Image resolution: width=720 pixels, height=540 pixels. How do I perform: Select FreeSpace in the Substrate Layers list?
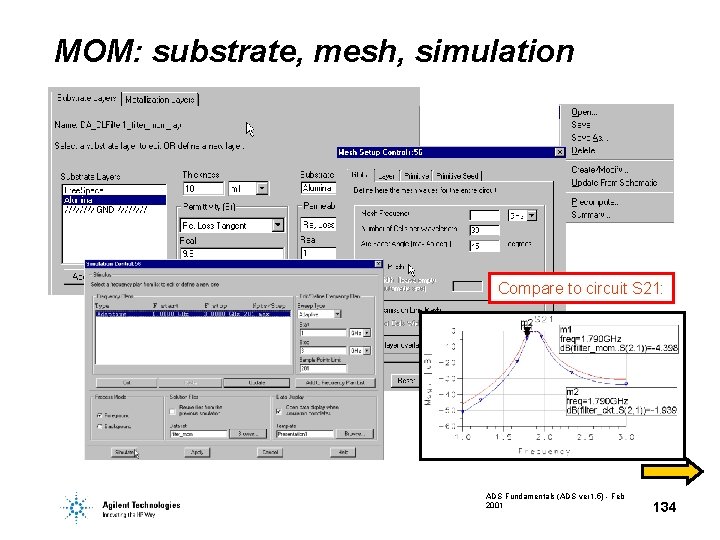(114, 190)
